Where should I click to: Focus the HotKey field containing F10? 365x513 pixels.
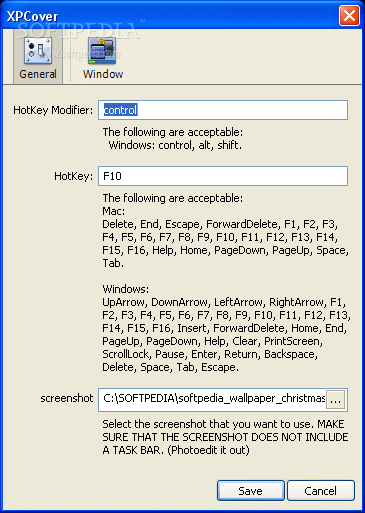pos(223,176)
